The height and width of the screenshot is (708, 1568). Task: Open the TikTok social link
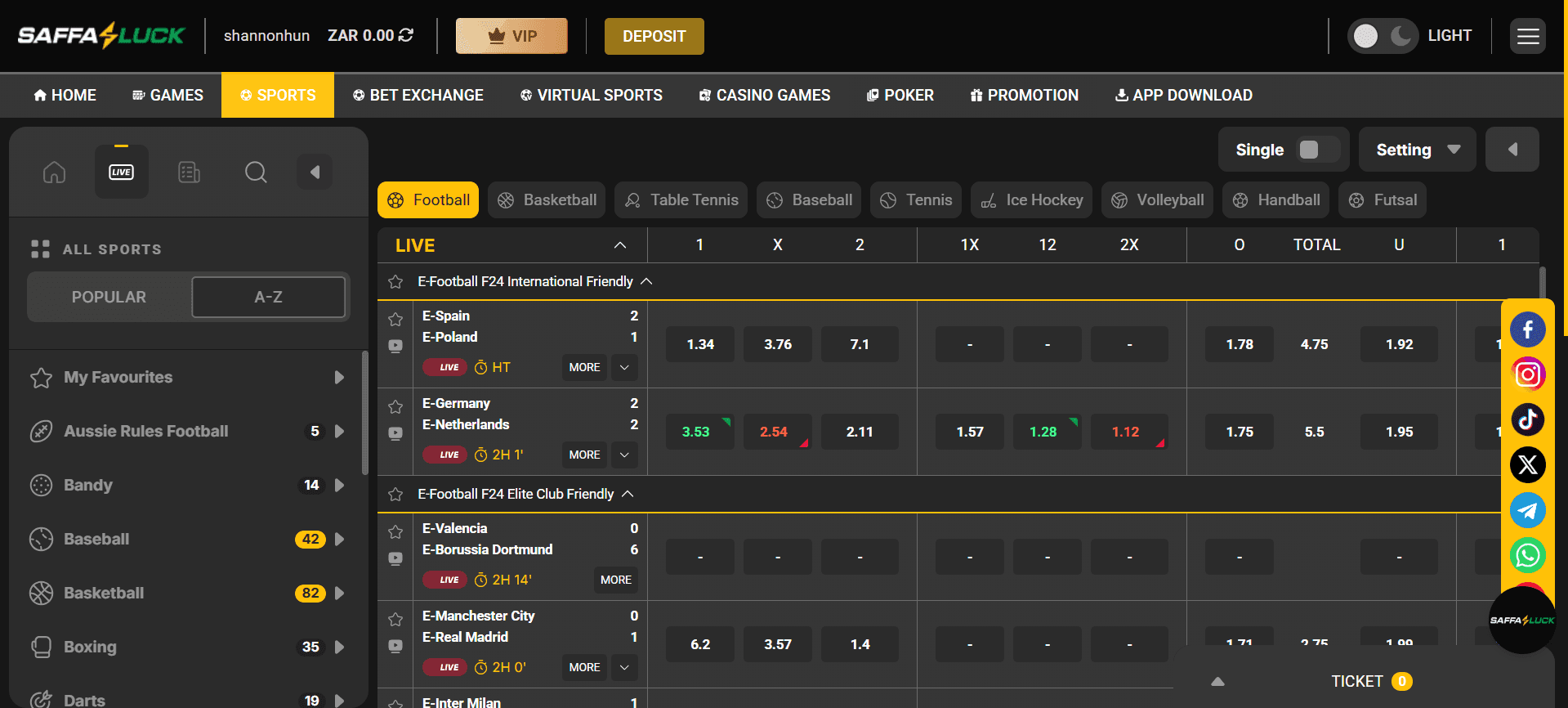coord(1527,420)
